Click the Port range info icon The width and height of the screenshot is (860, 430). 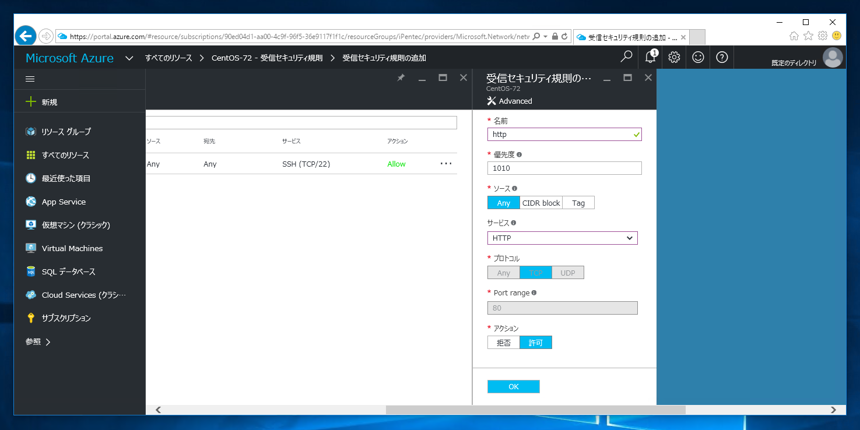click(x=534, y=293)
